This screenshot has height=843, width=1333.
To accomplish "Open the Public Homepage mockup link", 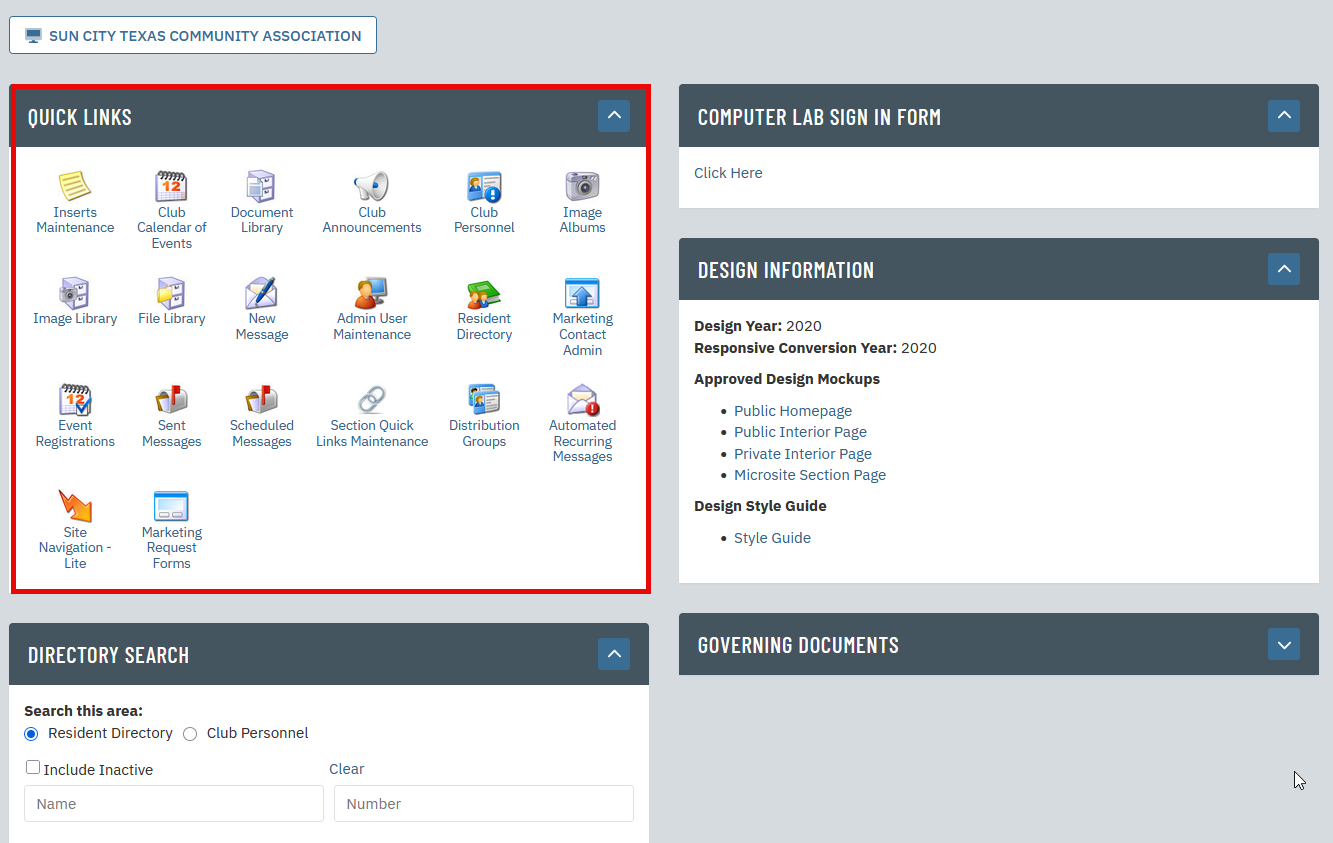I will point(792,410).
